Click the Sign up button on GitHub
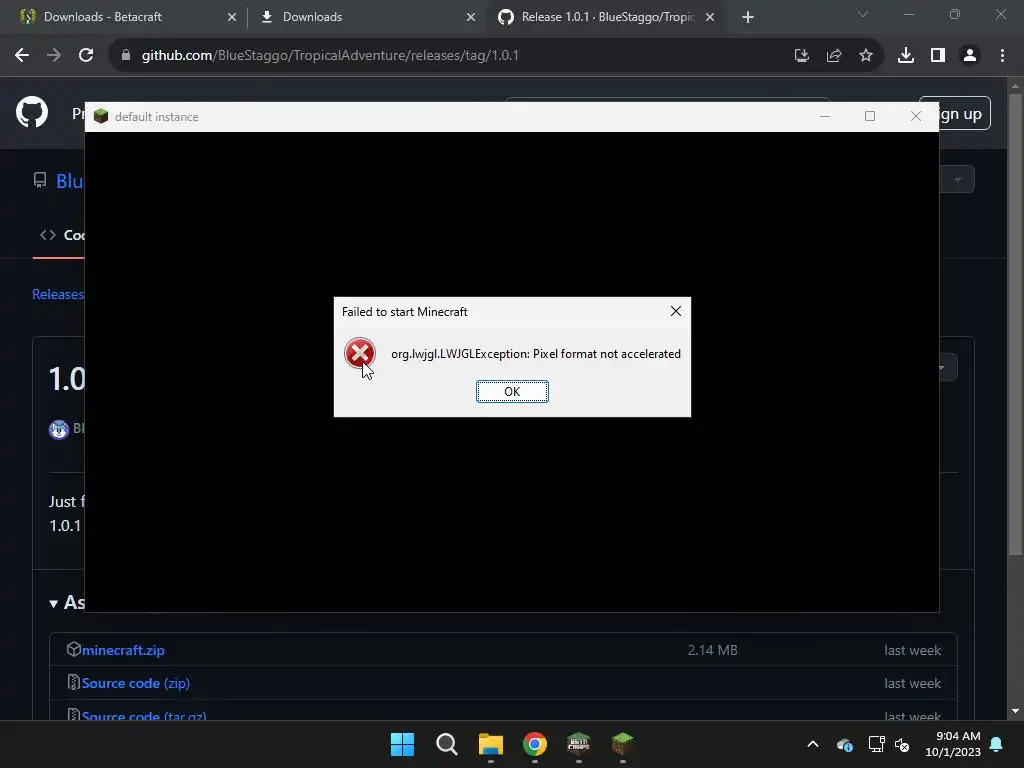The image size is (1024, 768). pos(965,114)
